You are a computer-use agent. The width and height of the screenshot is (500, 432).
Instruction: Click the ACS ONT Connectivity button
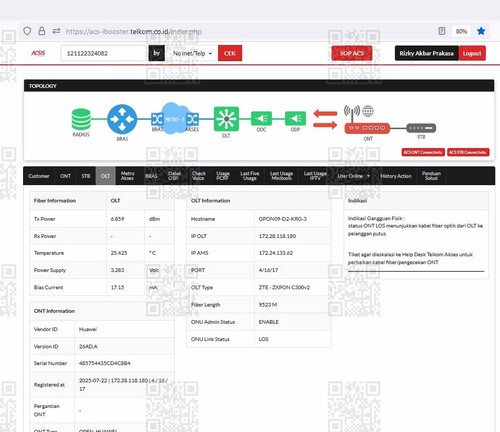423,152
